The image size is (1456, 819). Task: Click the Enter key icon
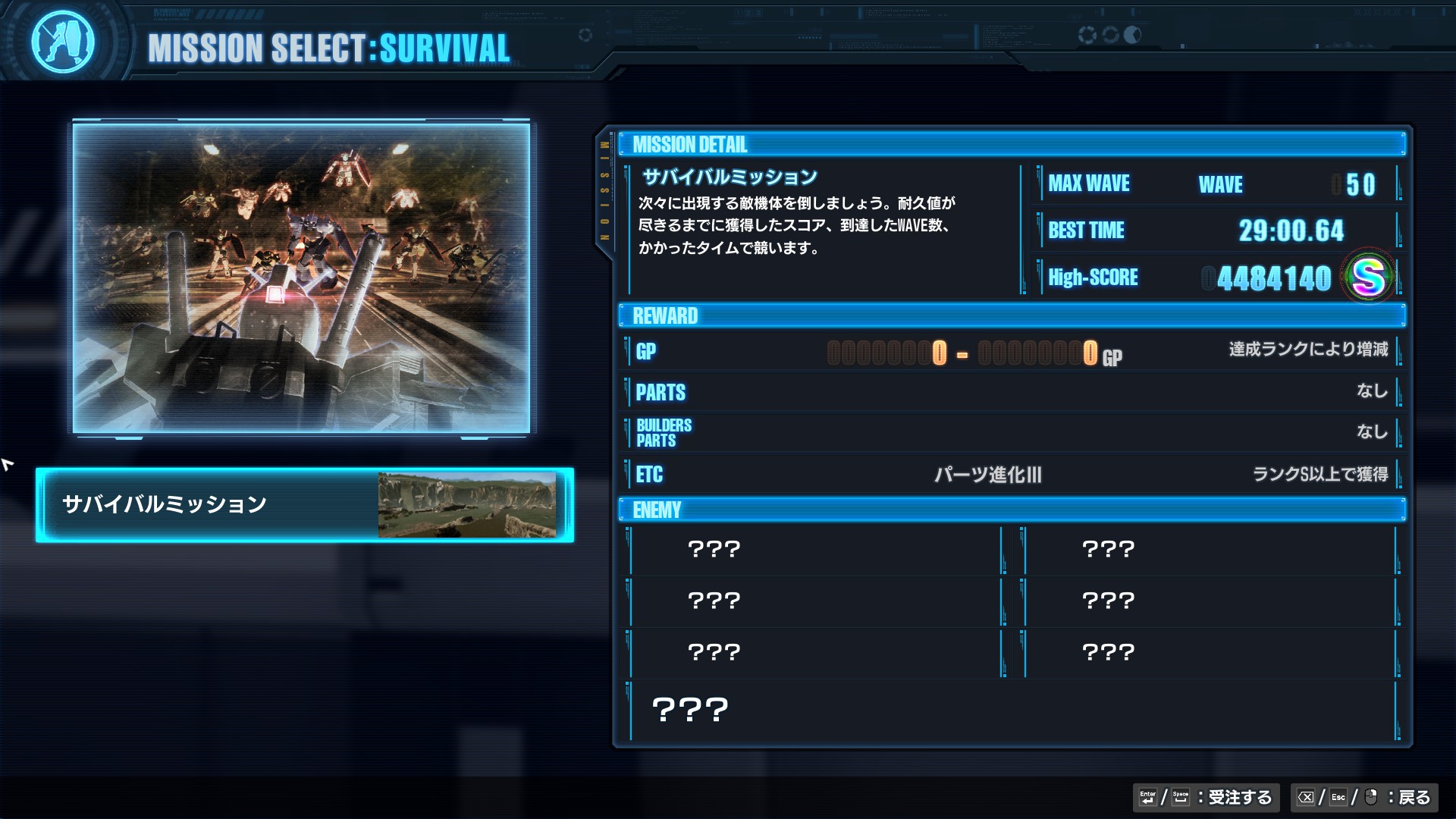pos(1148,797)
